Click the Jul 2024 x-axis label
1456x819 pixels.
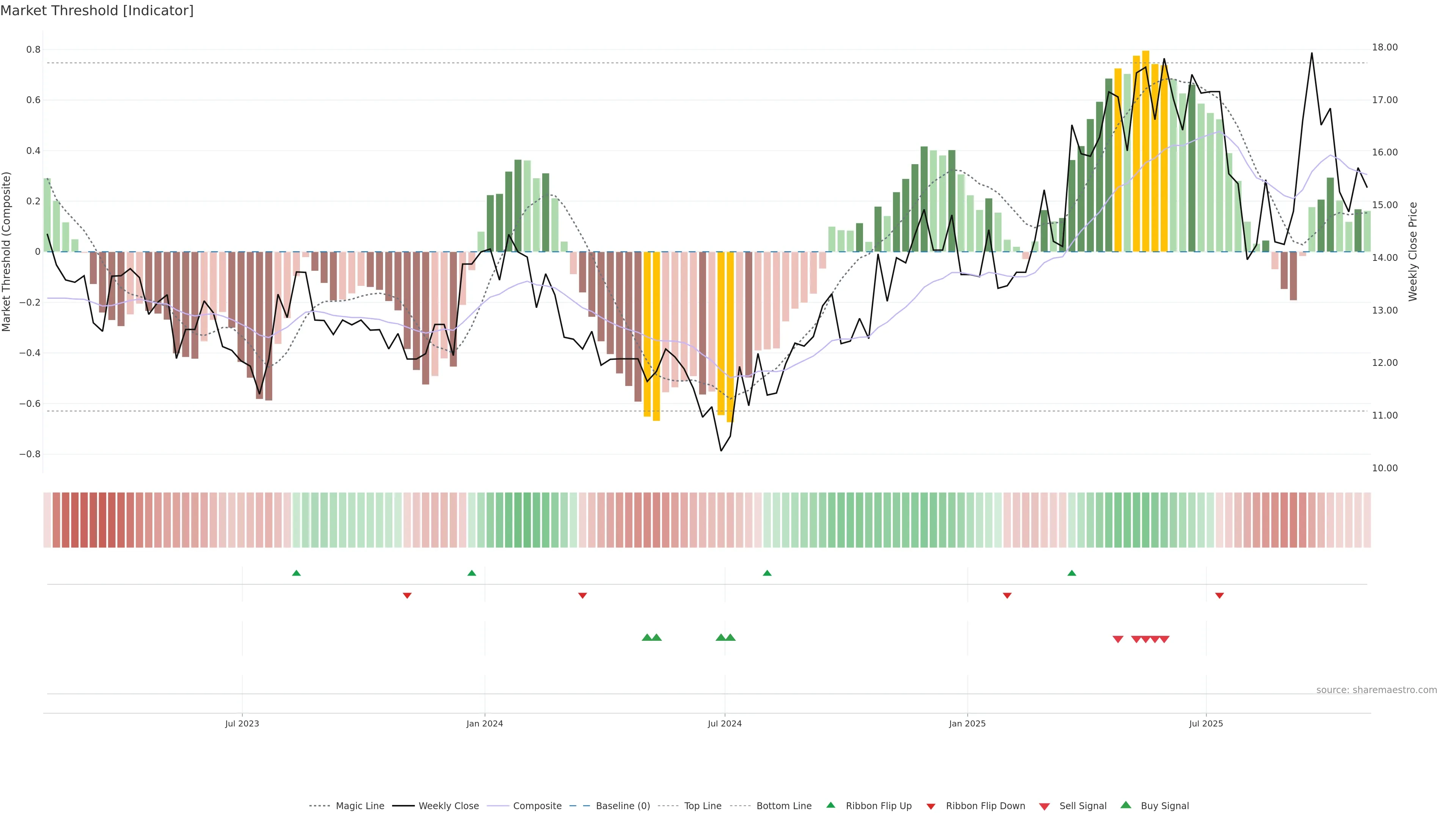(x=725, y=723)
